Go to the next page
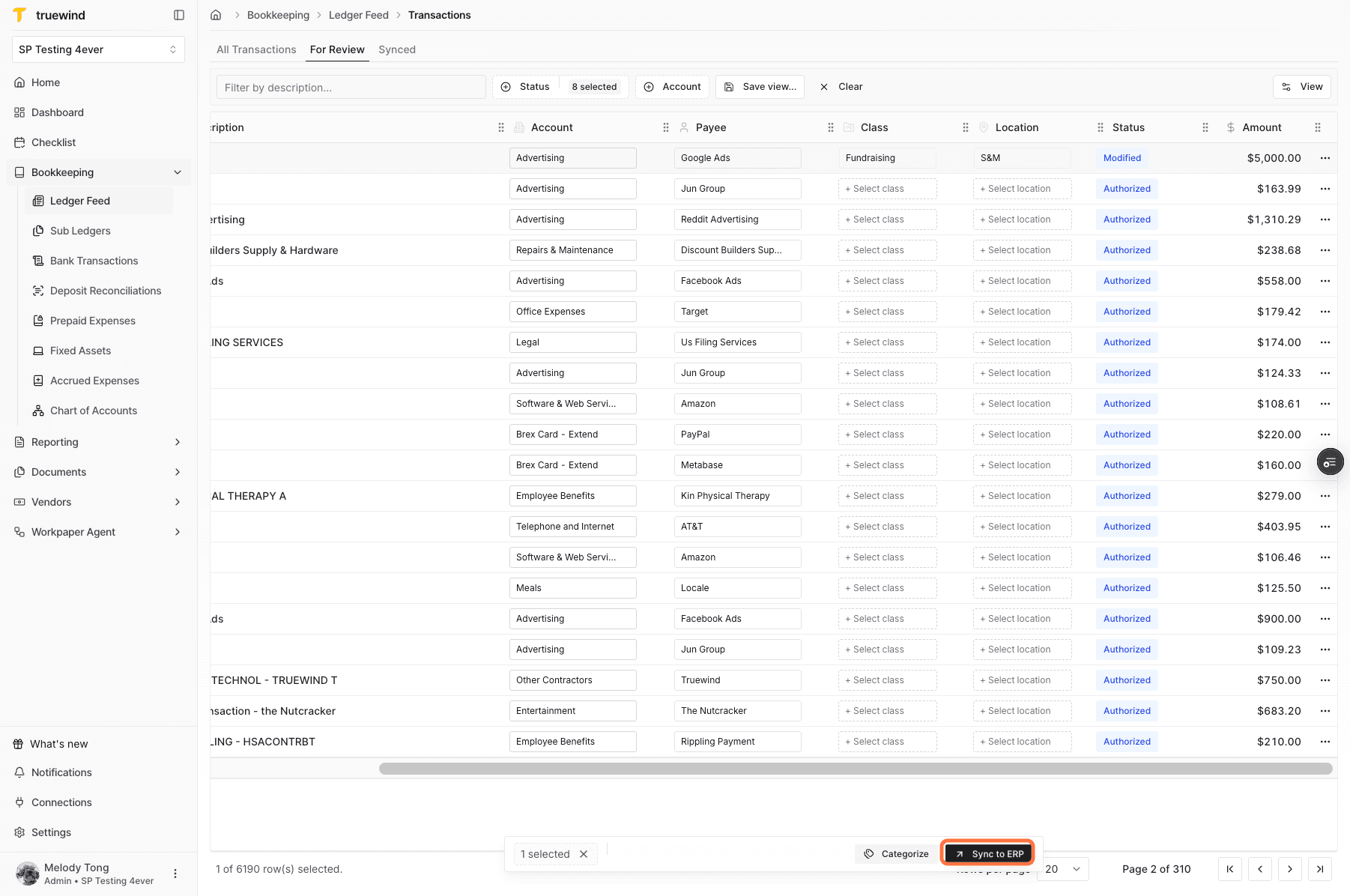The height and width of the screenshot is (896, 1350). tap(1290, 869)
